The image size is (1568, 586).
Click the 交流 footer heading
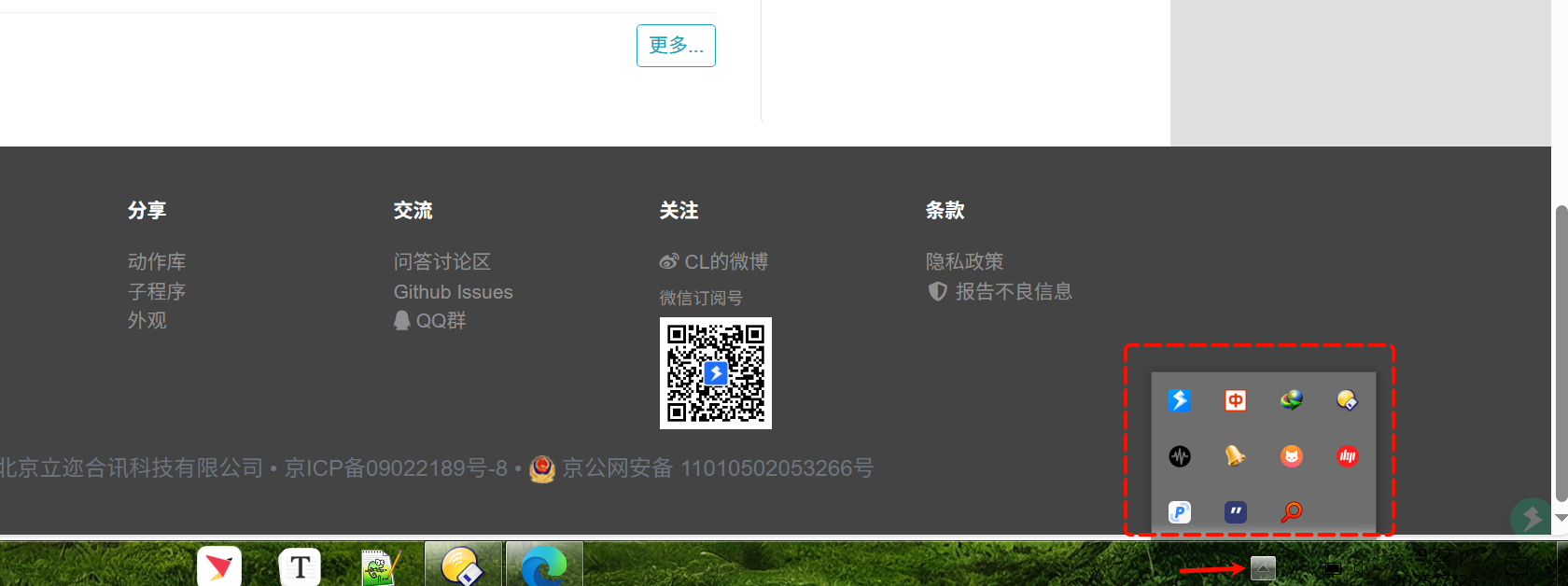pos(413,210)
